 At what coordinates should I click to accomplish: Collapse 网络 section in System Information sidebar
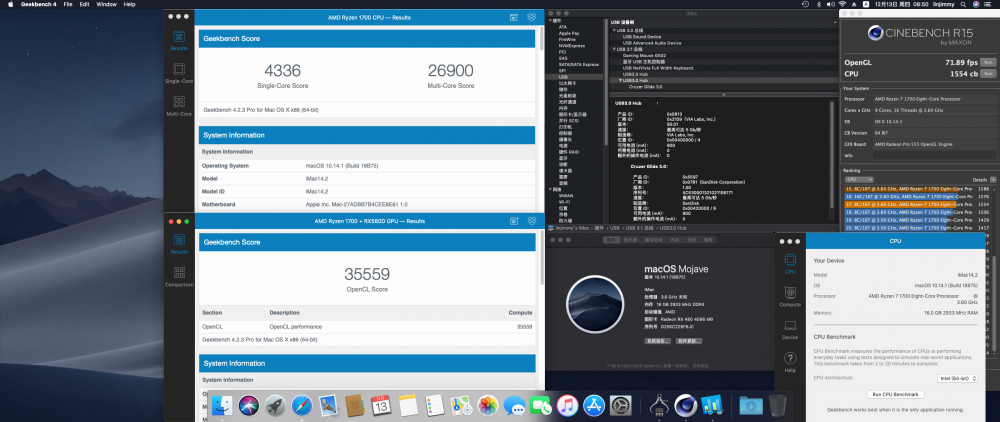[x=550, y=190]
